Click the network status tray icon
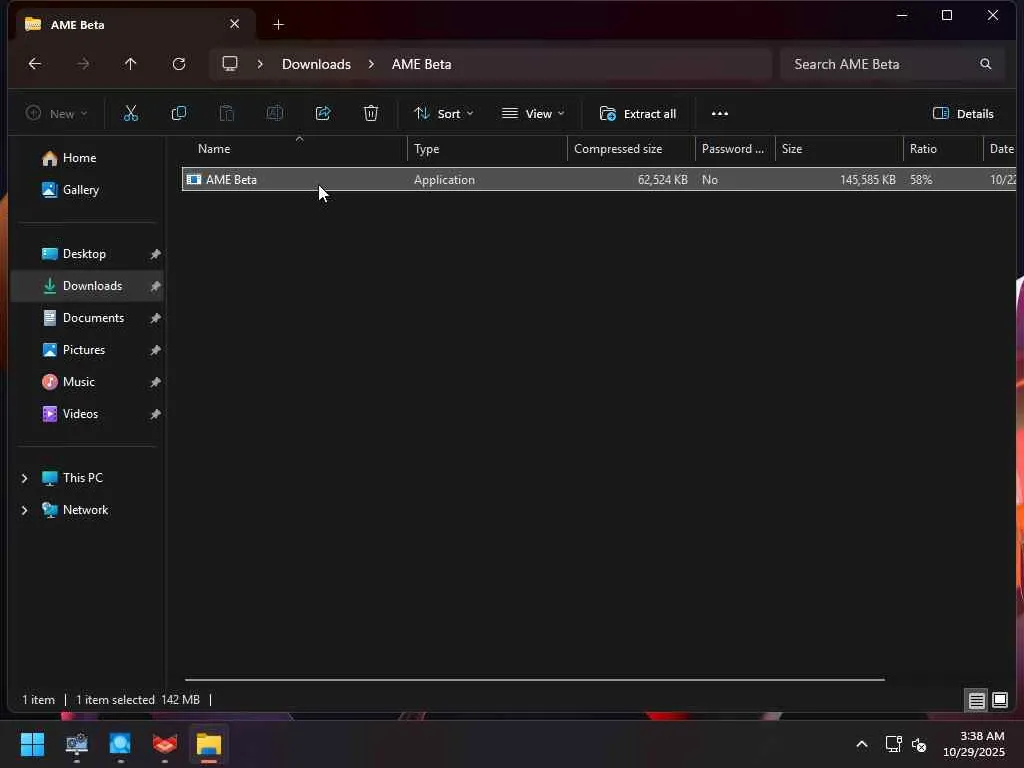 [893, 744]
